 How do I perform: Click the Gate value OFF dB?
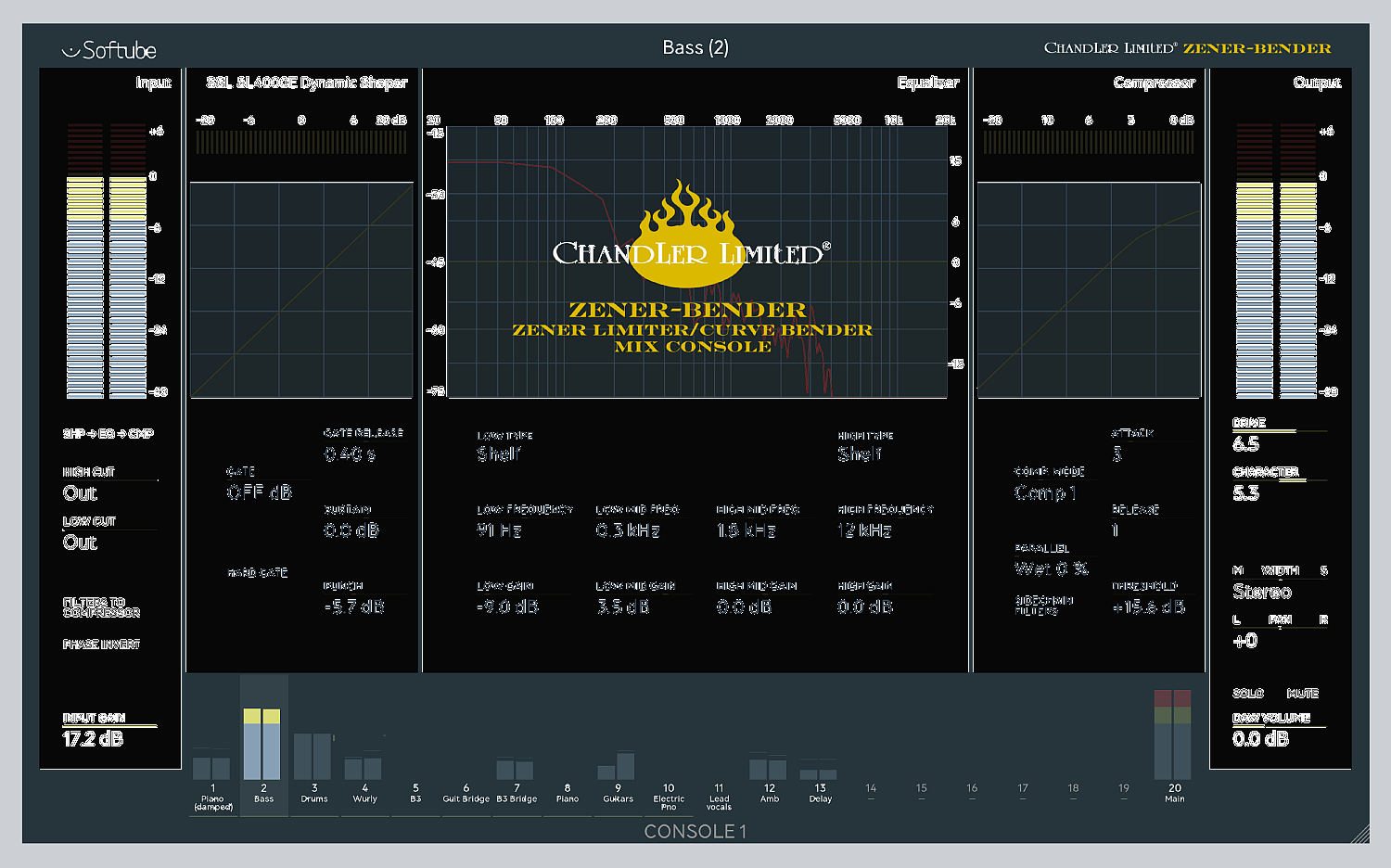click(x=260, y=492)
